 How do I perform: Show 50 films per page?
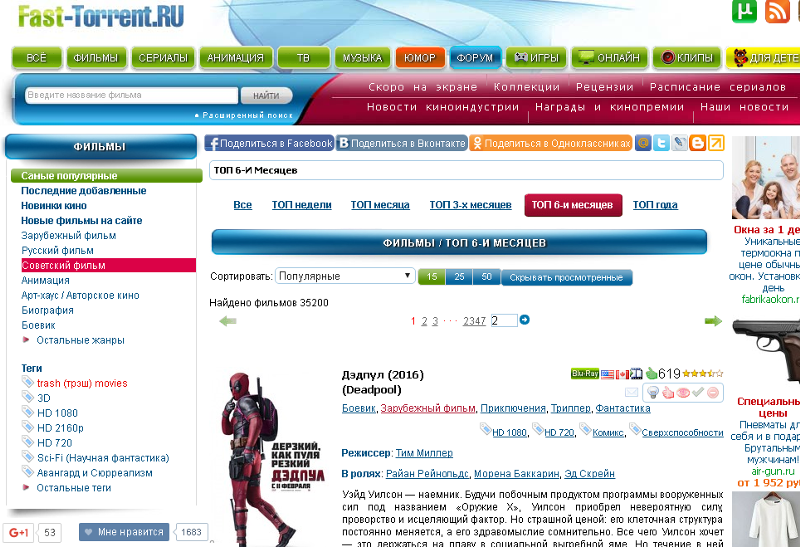point(486,277)
